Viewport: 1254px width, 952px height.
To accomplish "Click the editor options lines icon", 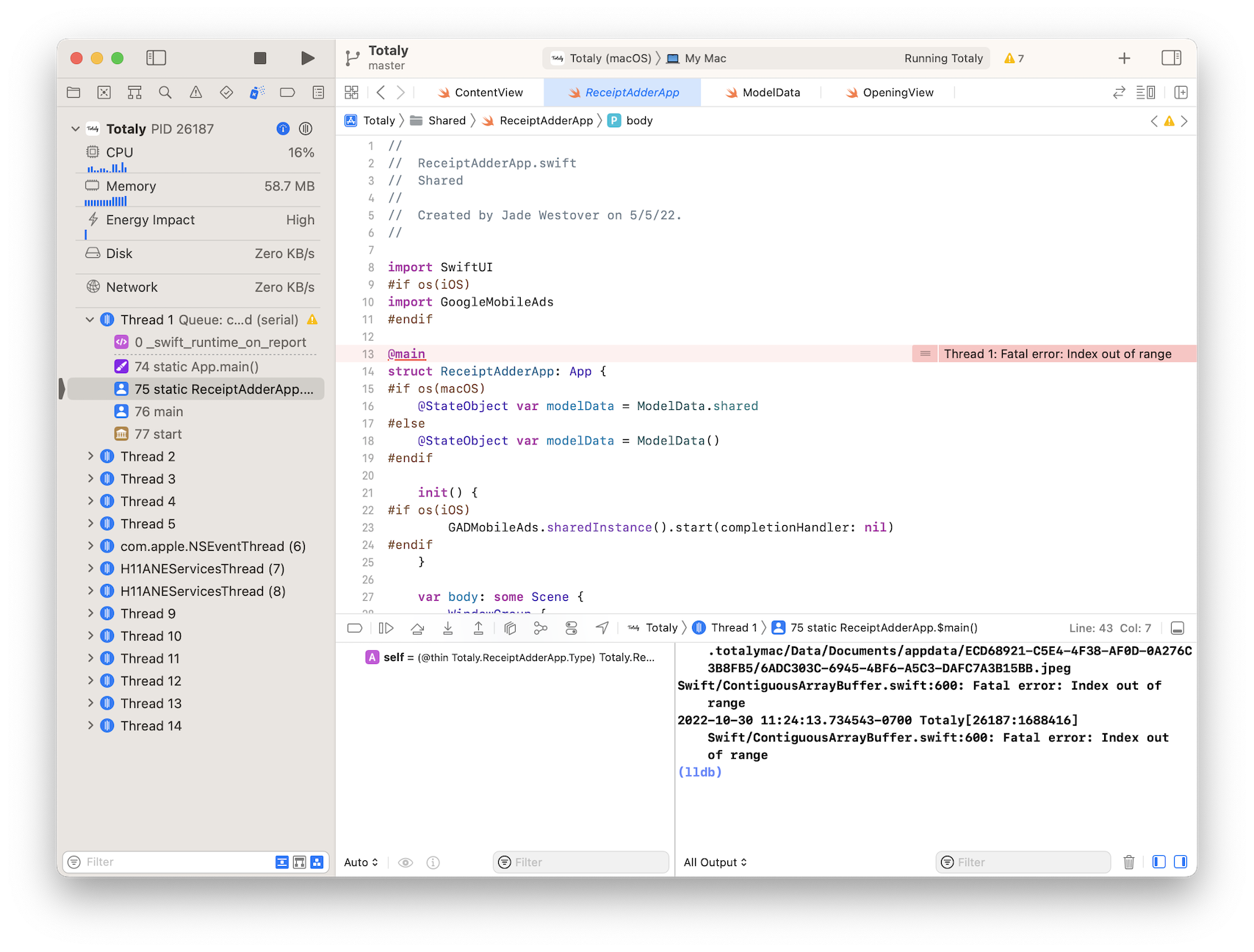I will coord(1146,93).
